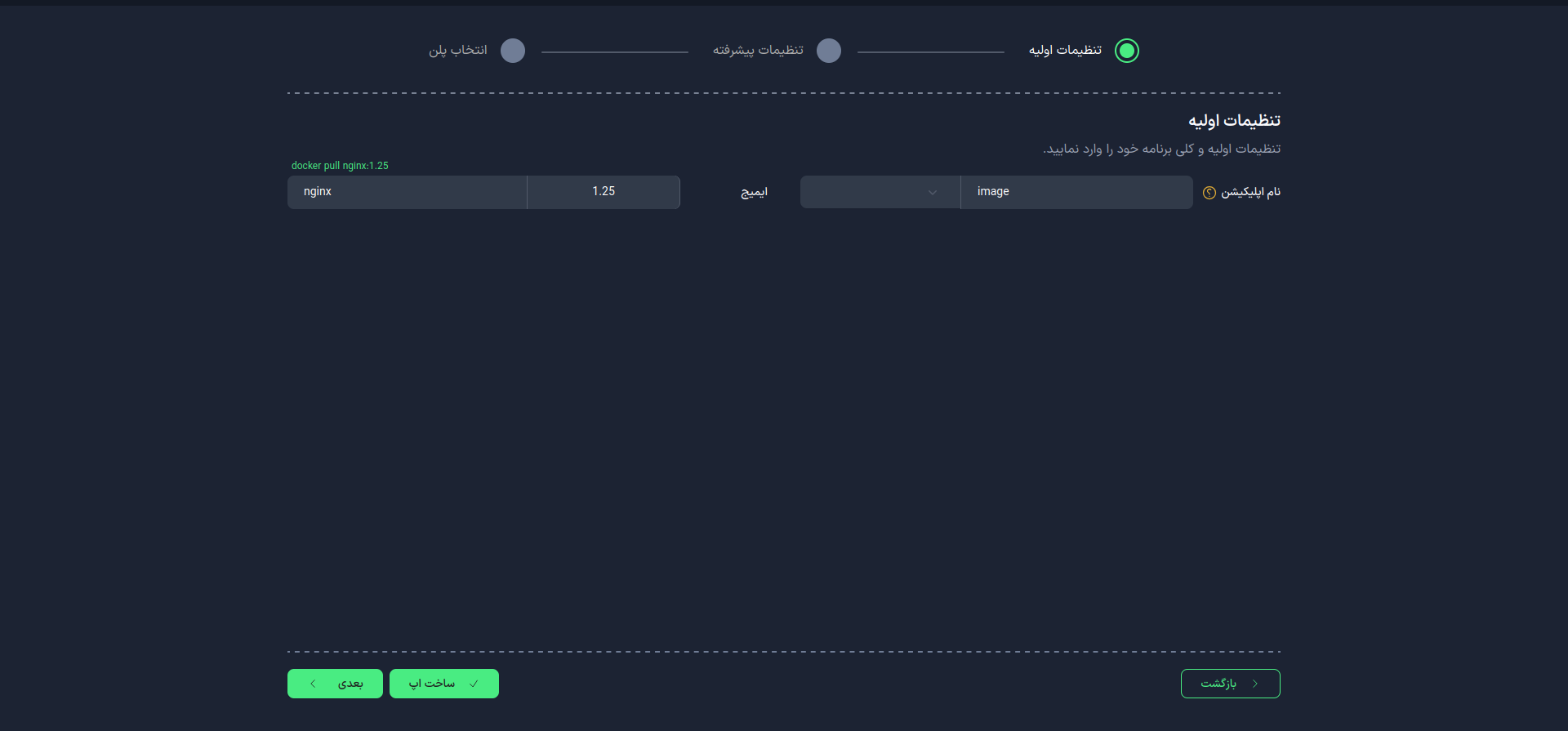Select the تنظیمات اولیه step indicator
The width and height of the screenshot is (1568, 731).
point(1127,51)
